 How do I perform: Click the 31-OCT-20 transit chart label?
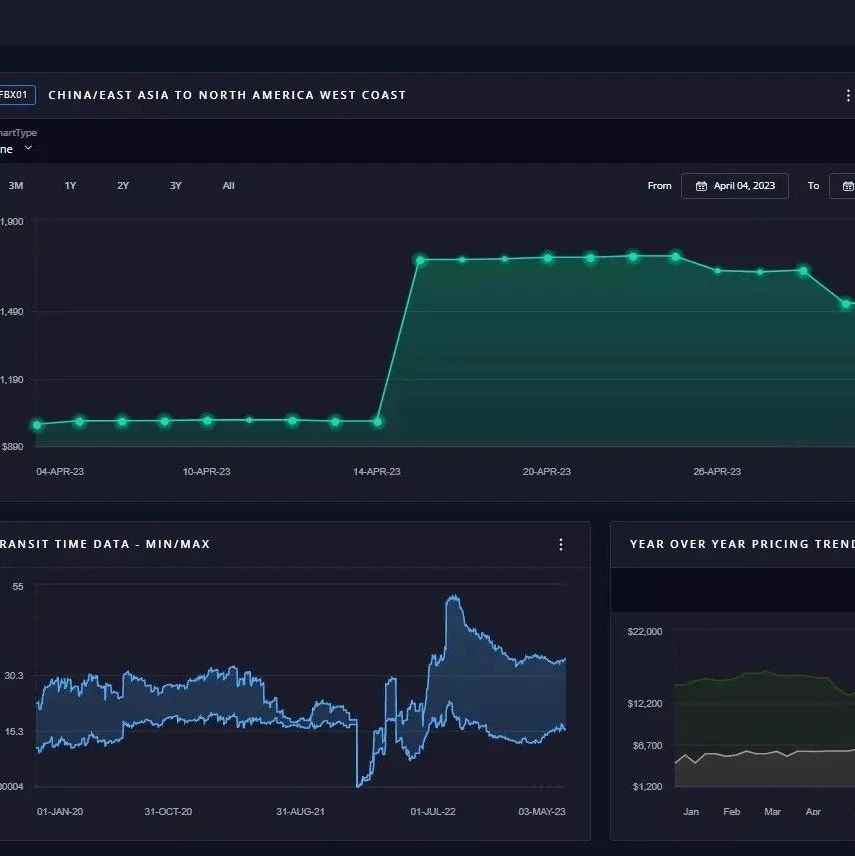(168, 812)
